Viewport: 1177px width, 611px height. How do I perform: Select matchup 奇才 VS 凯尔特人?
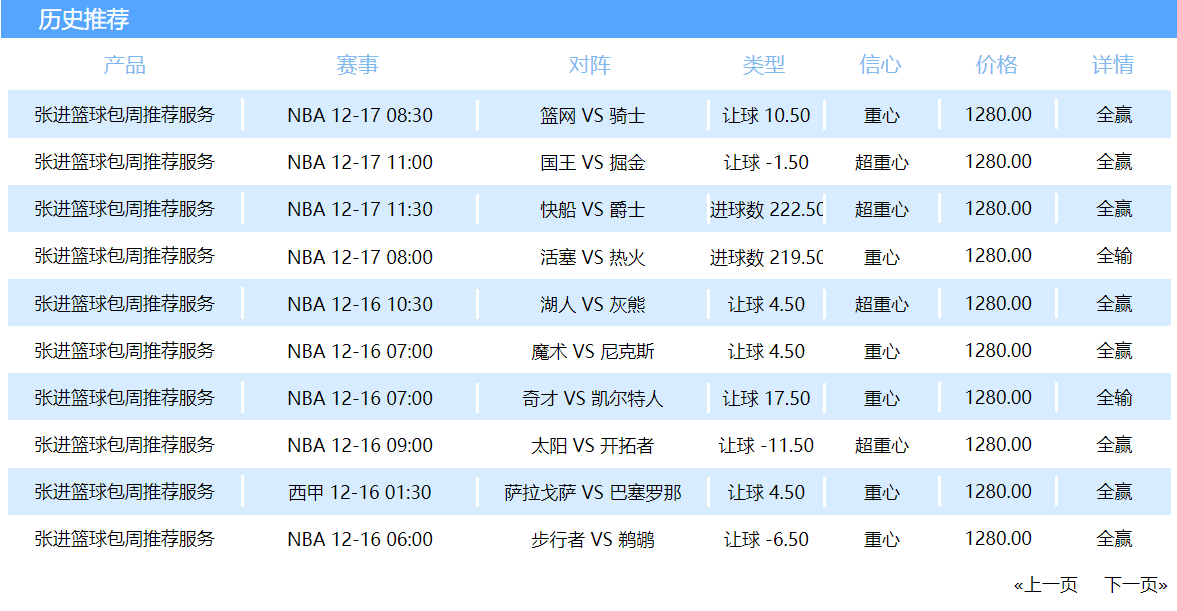(x=593, y=399)
